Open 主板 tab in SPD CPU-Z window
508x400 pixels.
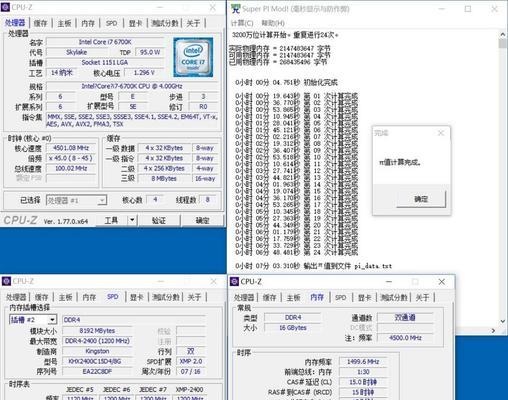[x=65, y=297]
